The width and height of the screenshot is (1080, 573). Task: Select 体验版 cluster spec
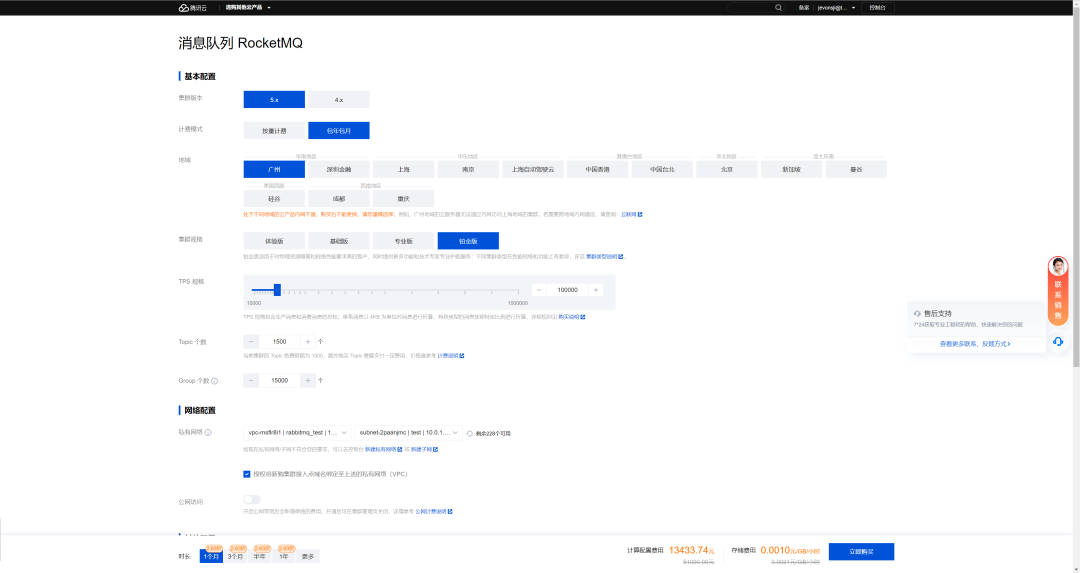coord(274,241)
